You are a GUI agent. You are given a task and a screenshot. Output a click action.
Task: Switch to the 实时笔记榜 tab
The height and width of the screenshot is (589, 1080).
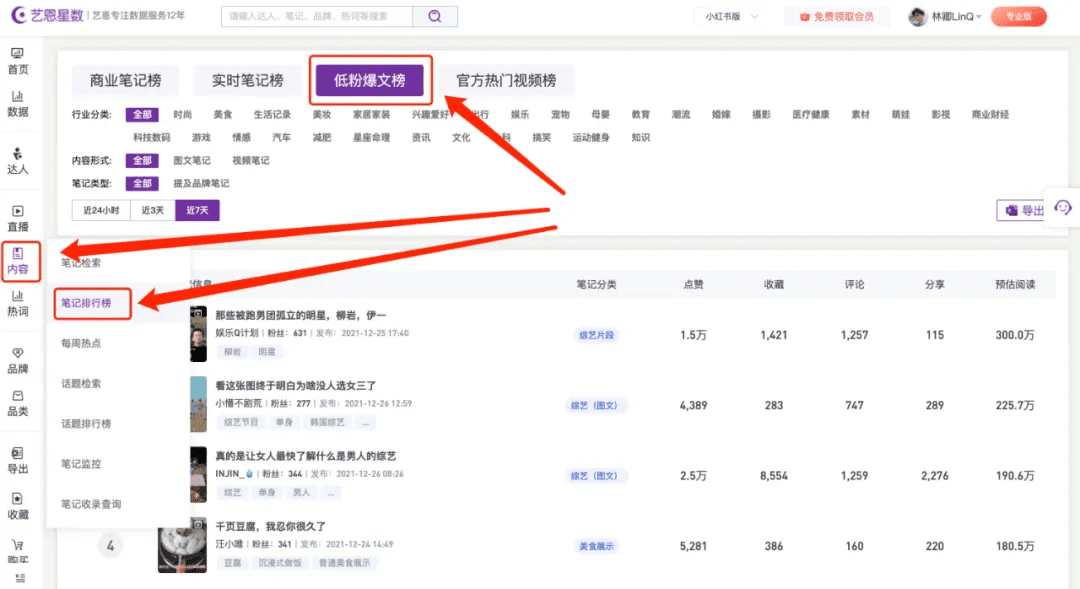pyautogui.click(x=247, y=81)
